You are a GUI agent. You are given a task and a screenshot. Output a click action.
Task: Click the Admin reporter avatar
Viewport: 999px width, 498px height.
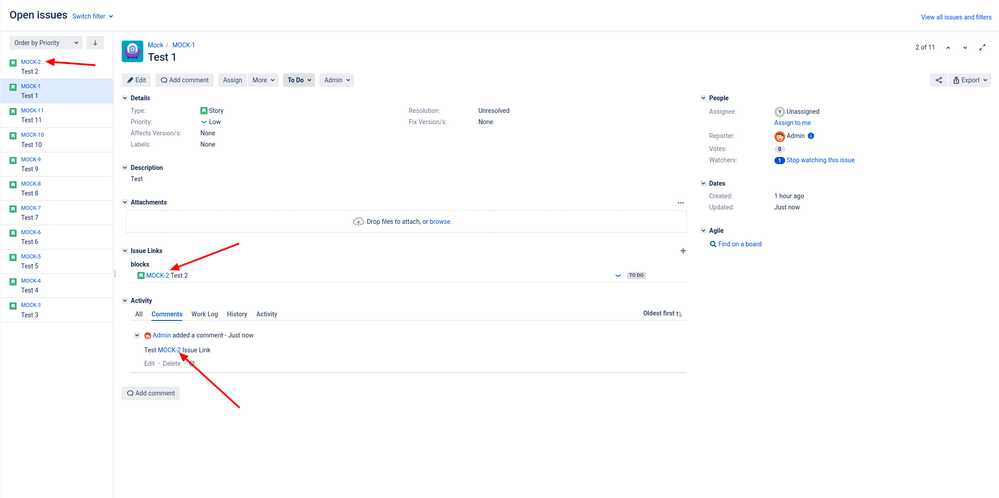779,136
